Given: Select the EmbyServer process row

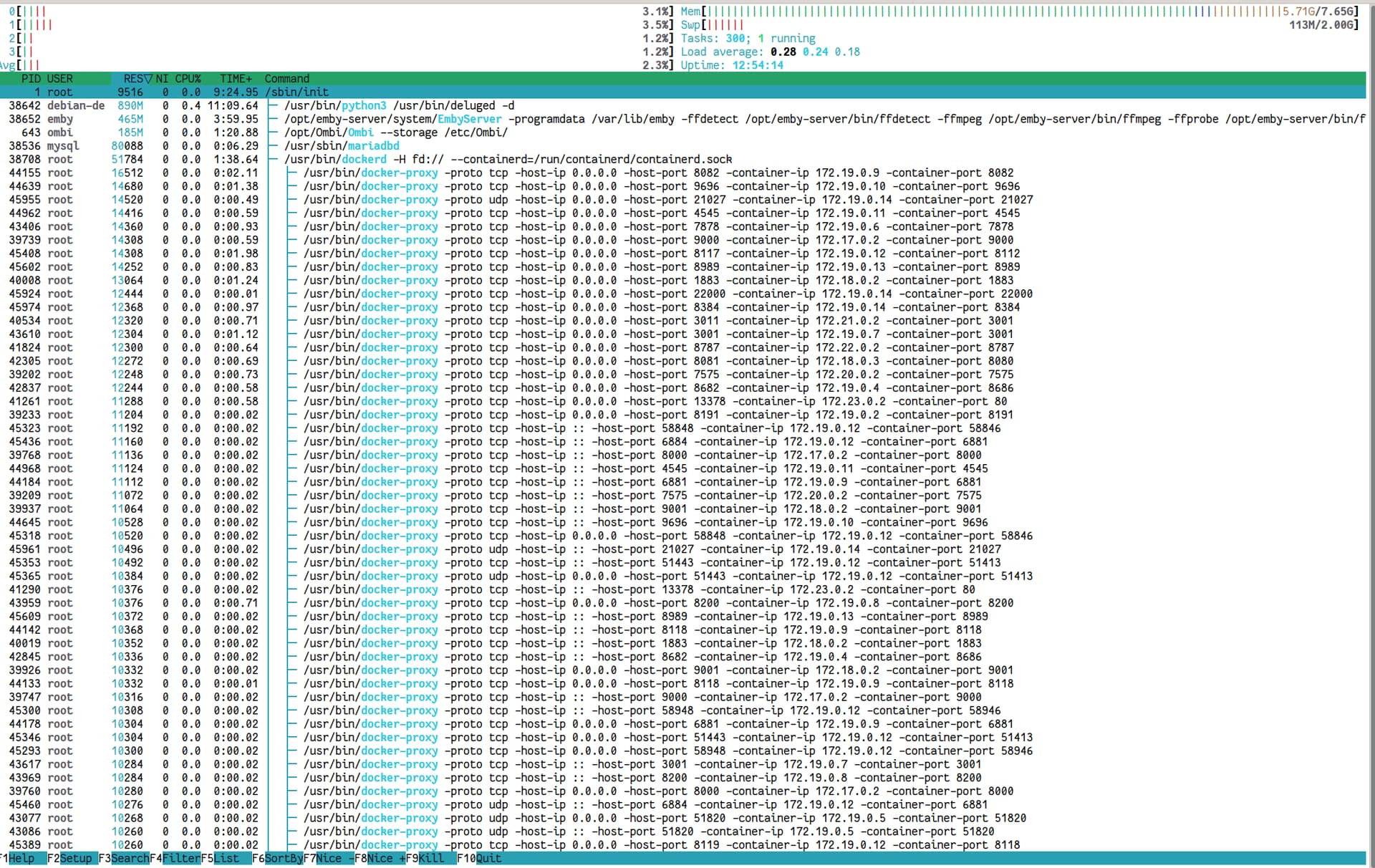Looking at the screenshot, I should coord(682,119).
